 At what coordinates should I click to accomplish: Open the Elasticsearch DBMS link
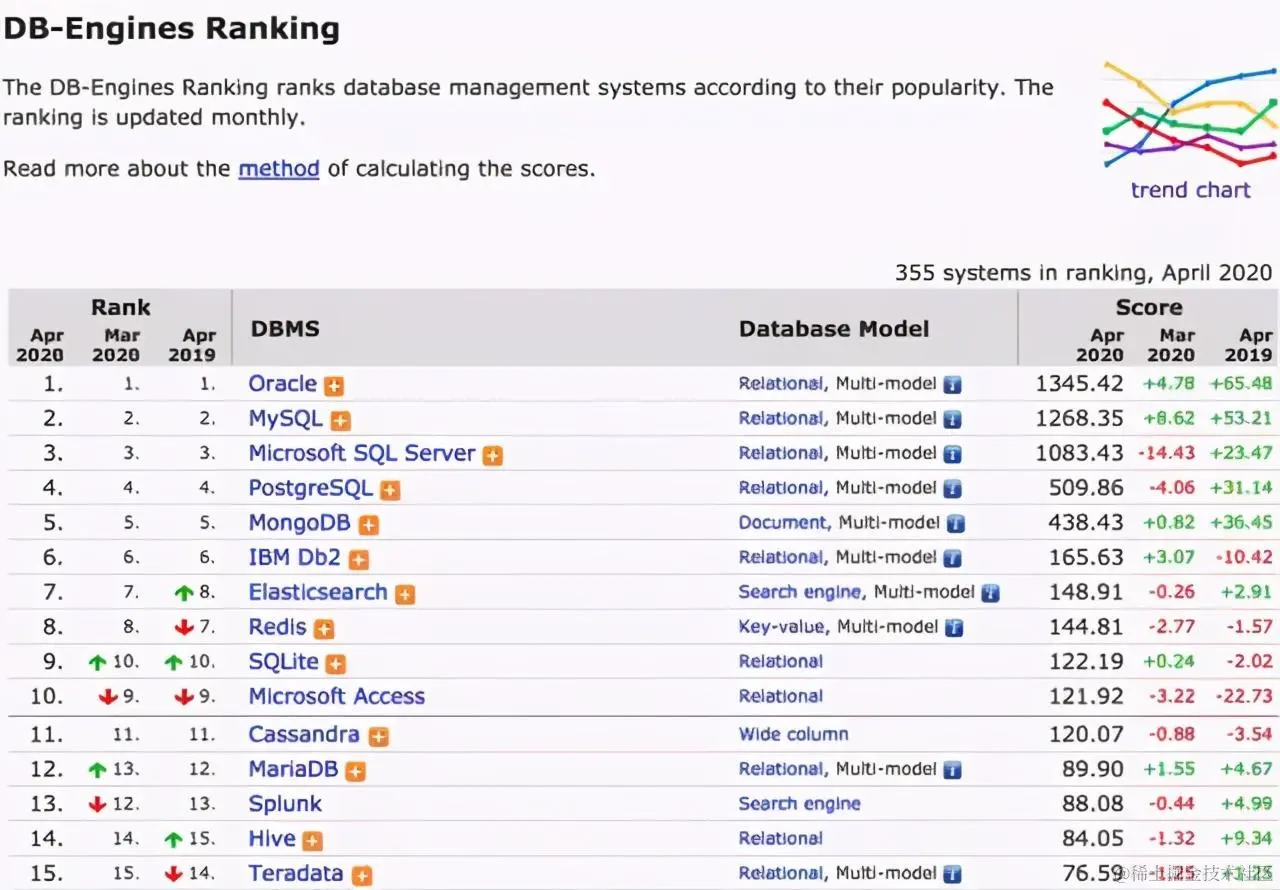(x=318, y=592)
